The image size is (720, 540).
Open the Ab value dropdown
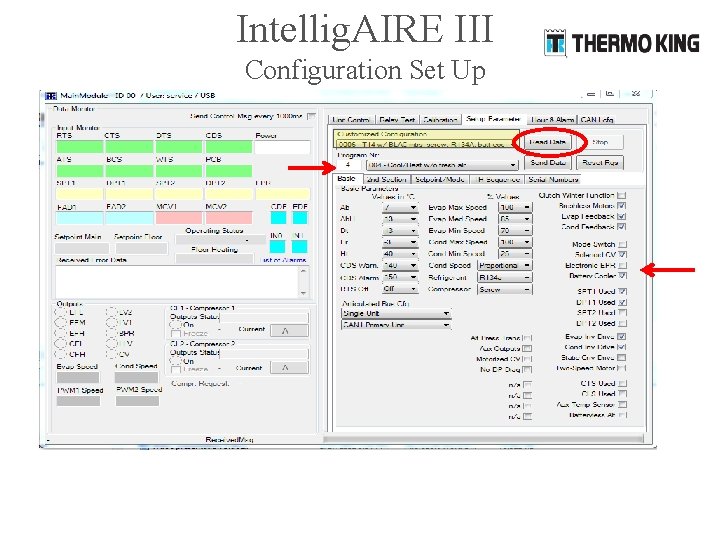[x=400, y=208]
